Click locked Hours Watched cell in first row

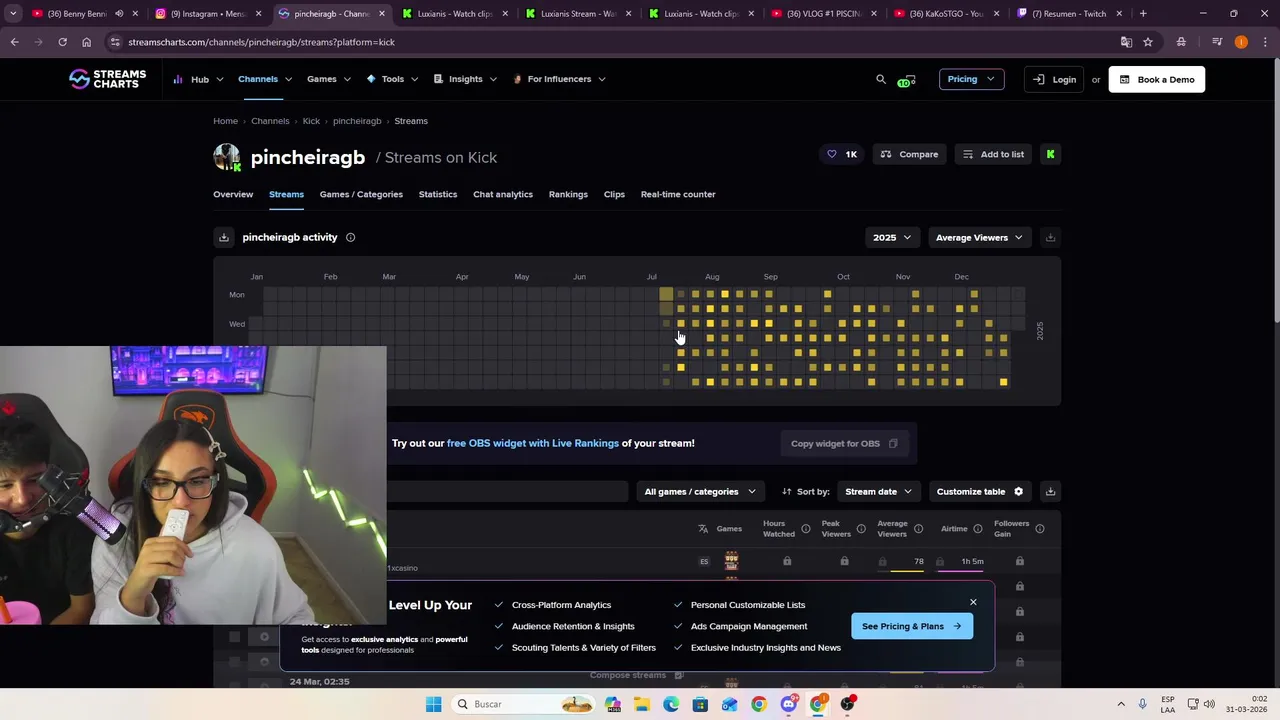click(787, 561)
